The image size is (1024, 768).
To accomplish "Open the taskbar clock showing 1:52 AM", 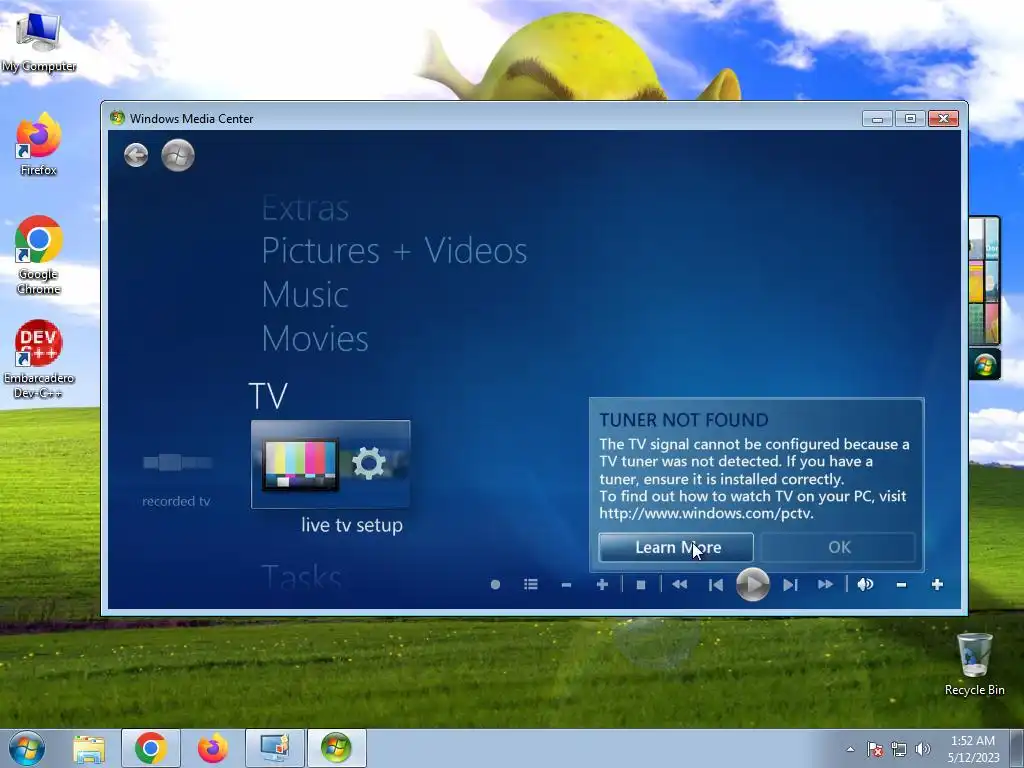I will pyautogui.click(x=973, y=749).
